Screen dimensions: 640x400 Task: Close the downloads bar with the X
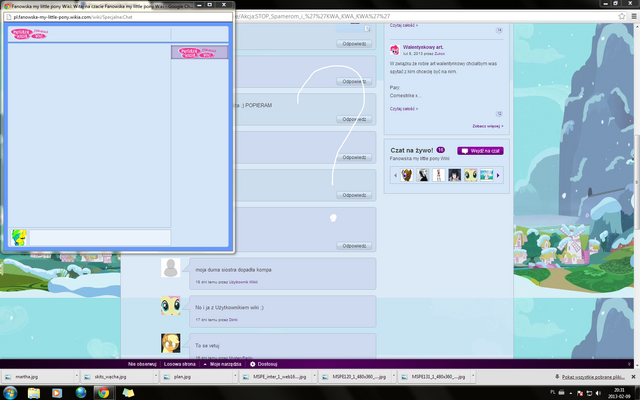coord(633,377)
